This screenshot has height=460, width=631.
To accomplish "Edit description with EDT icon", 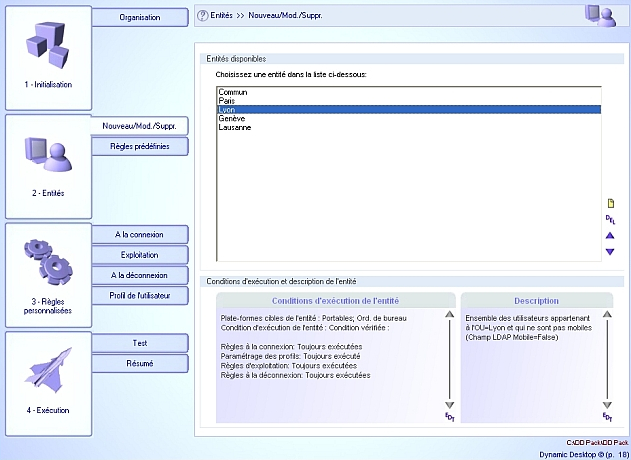I will coord(607,417).
